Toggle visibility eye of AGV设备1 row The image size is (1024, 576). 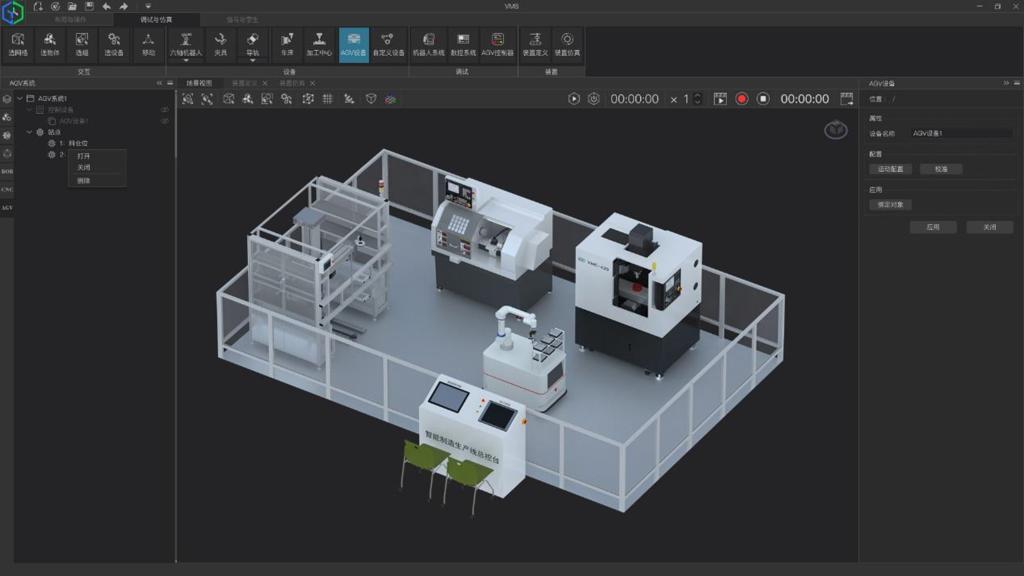click(x=165, y=121)
